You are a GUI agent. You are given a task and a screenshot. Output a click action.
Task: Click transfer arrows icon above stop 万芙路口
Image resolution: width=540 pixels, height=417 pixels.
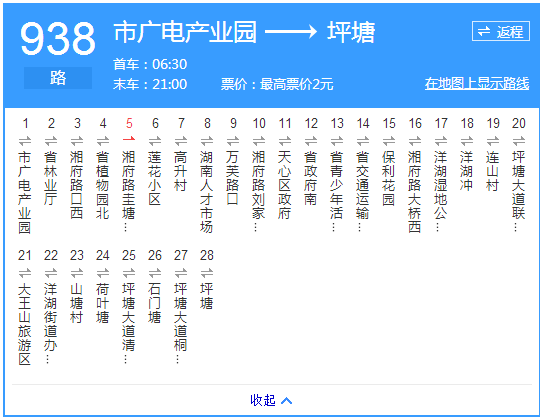233,141
